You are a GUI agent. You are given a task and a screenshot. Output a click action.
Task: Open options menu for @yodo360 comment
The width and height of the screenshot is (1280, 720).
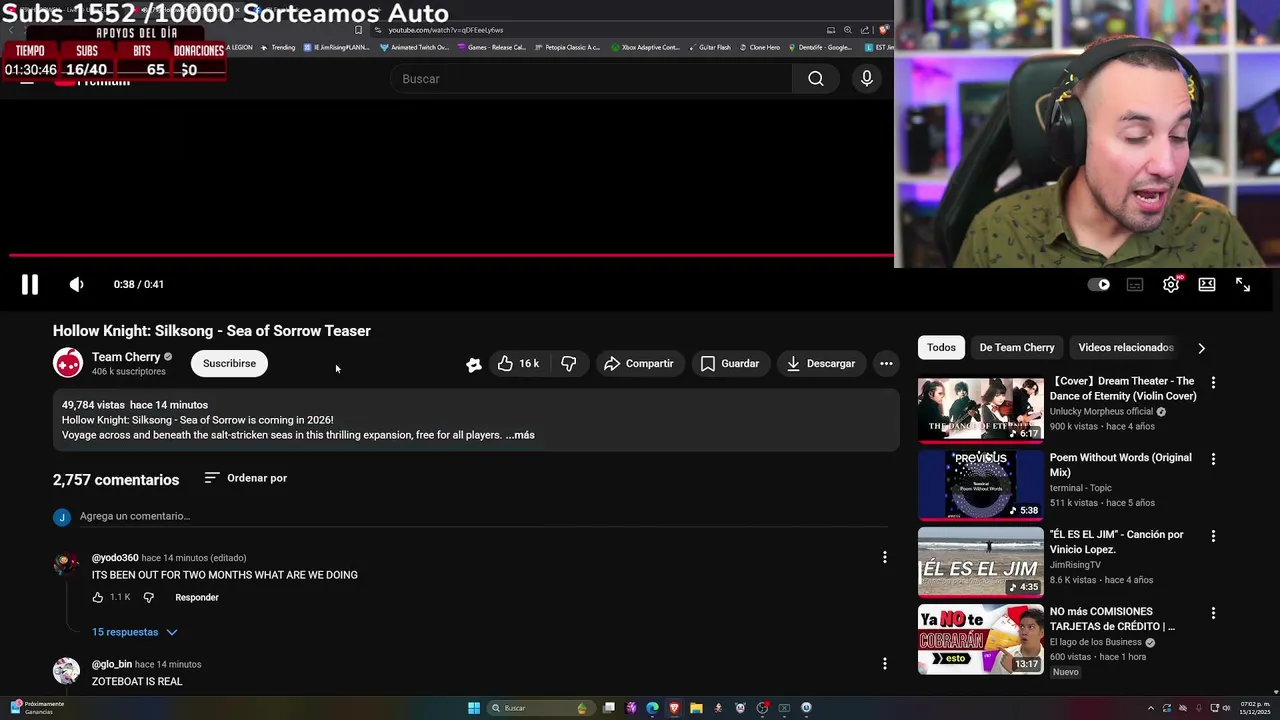pos(885,557)
